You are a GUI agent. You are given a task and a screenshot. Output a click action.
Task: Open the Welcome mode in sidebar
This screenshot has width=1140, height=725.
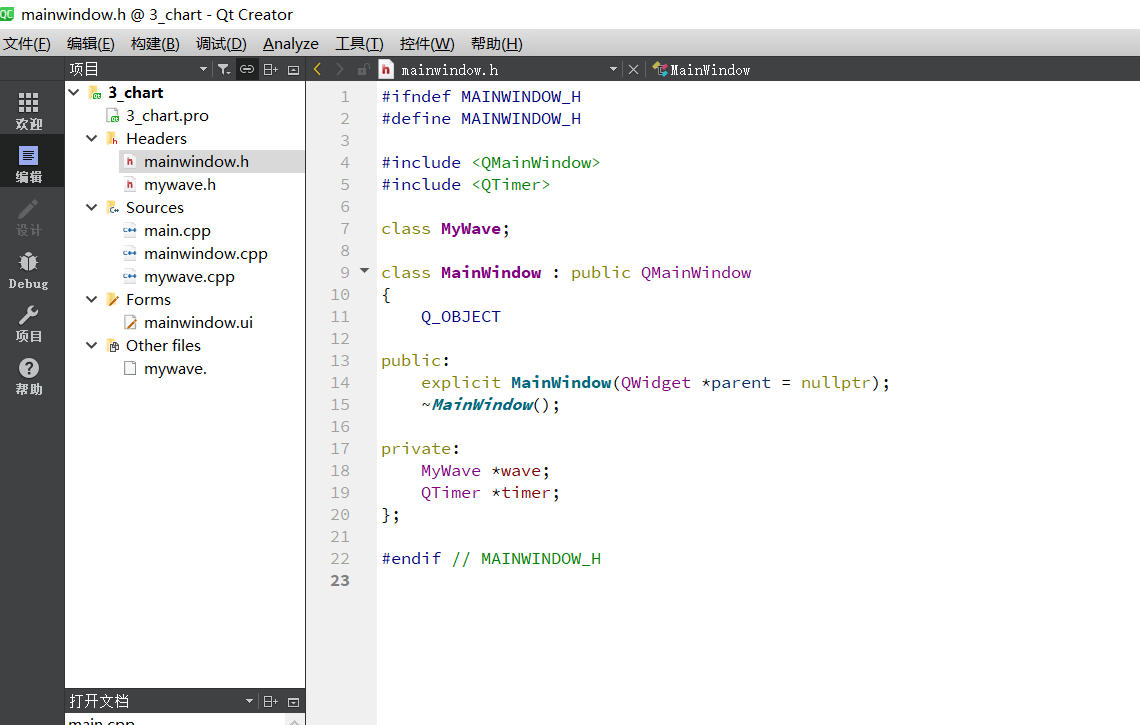(29, 111)
